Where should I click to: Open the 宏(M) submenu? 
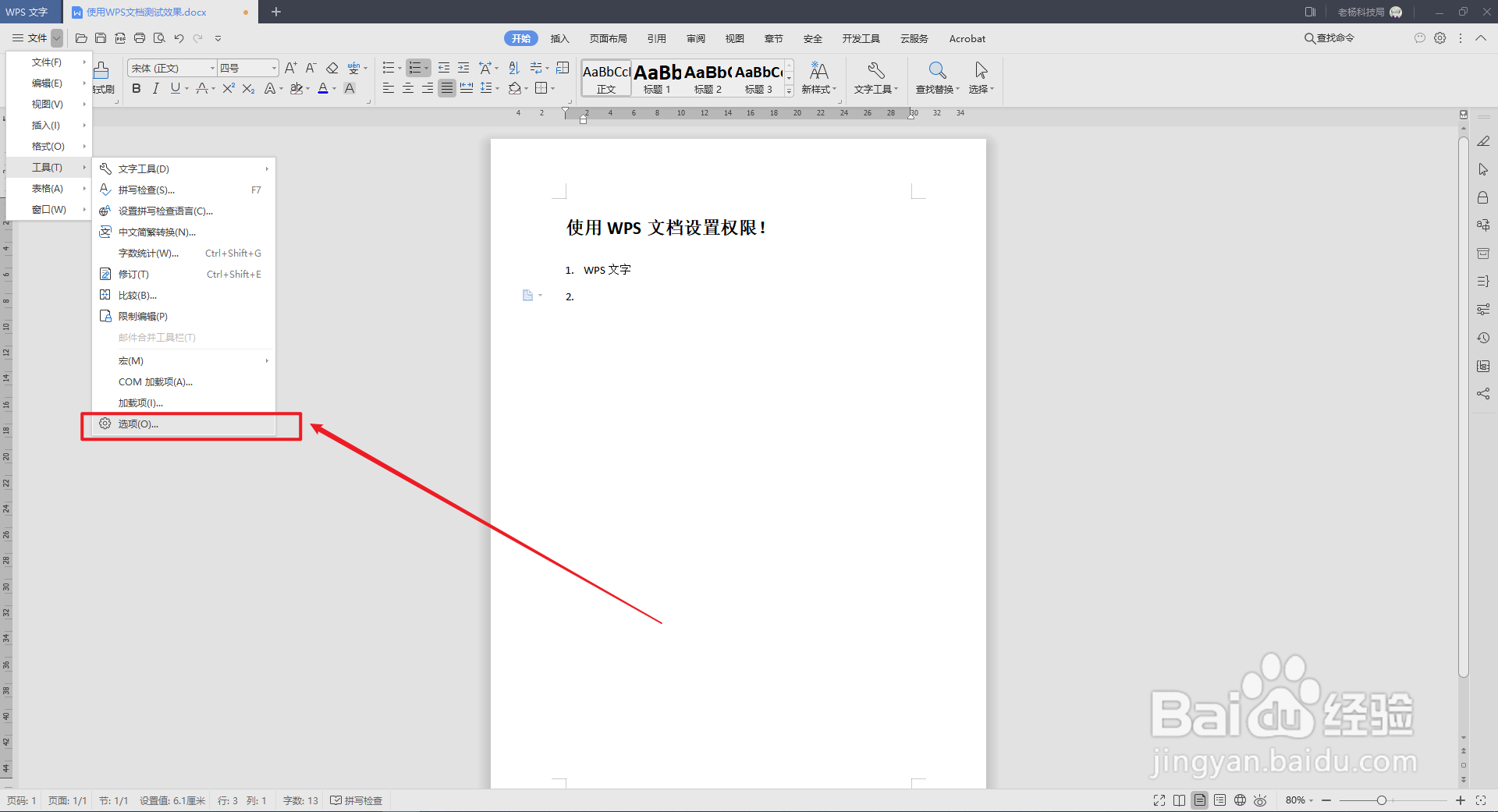tap(184, 360)
